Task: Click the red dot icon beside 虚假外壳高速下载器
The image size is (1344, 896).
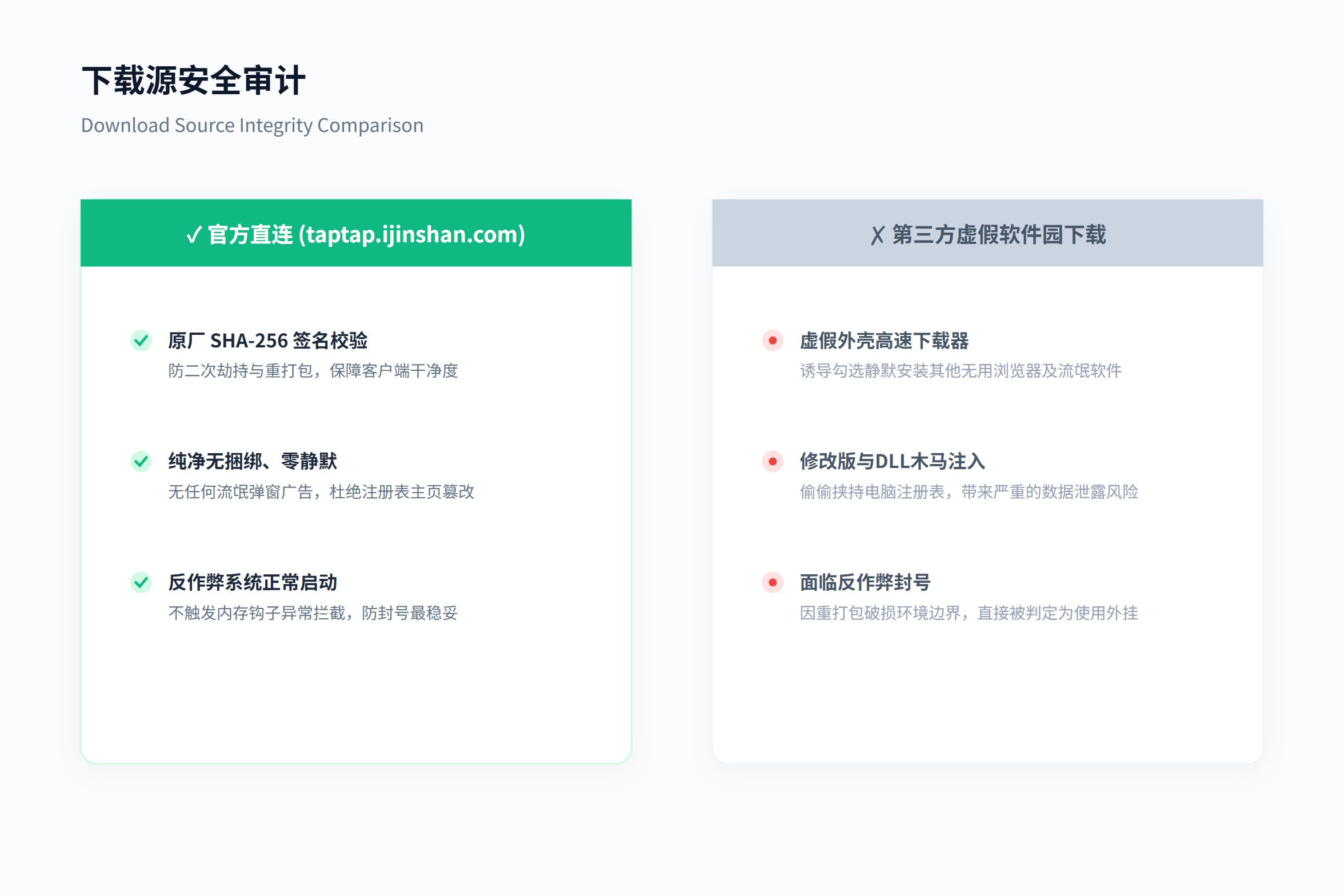Action: (x=773, y=341)
